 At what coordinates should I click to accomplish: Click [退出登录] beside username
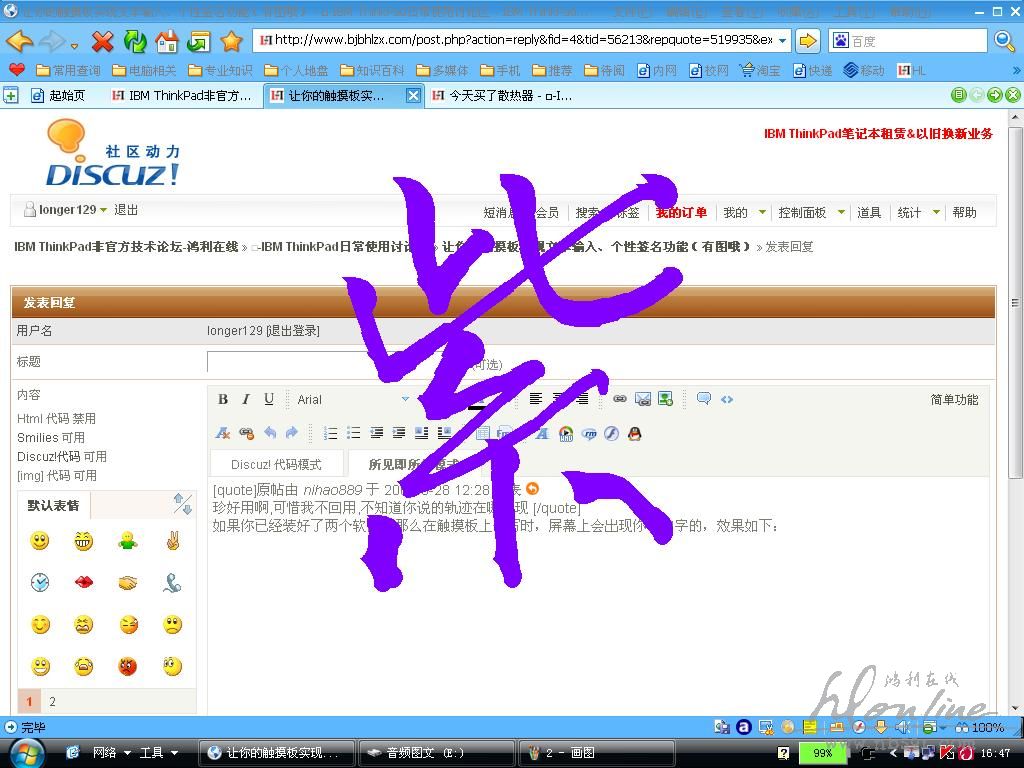pos(293,330)
